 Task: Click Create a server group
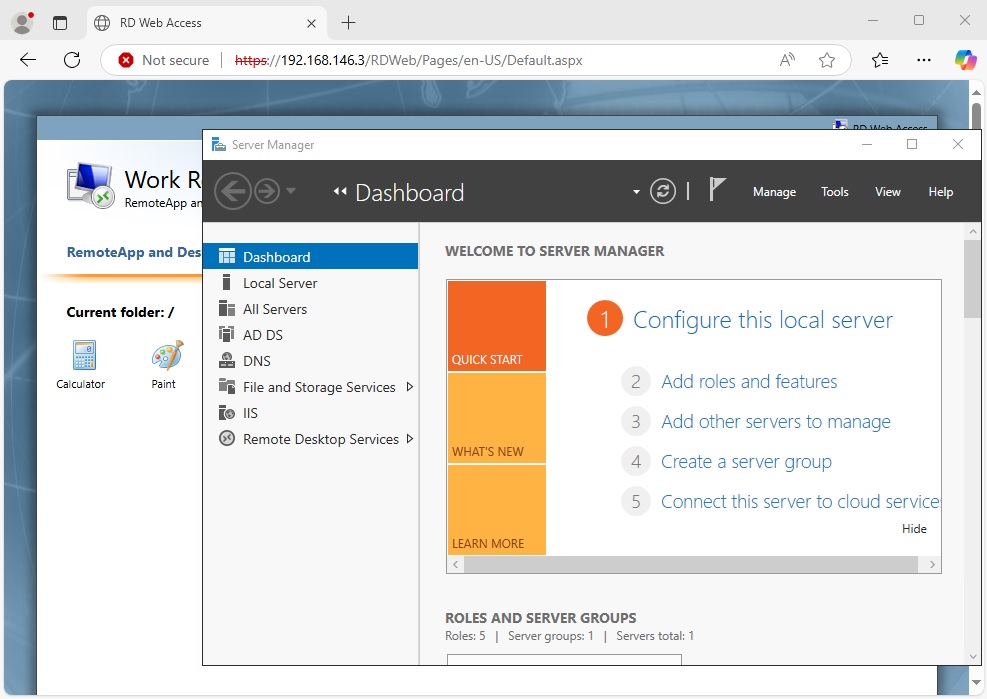(746, 461)
